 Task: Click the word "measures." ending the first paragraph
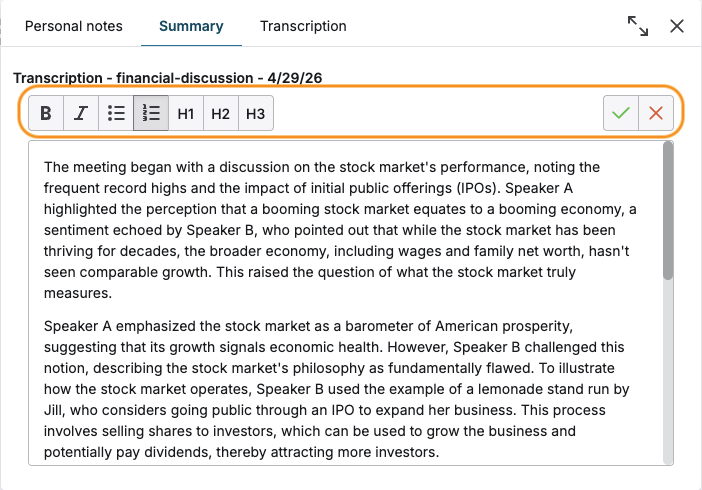78,293
